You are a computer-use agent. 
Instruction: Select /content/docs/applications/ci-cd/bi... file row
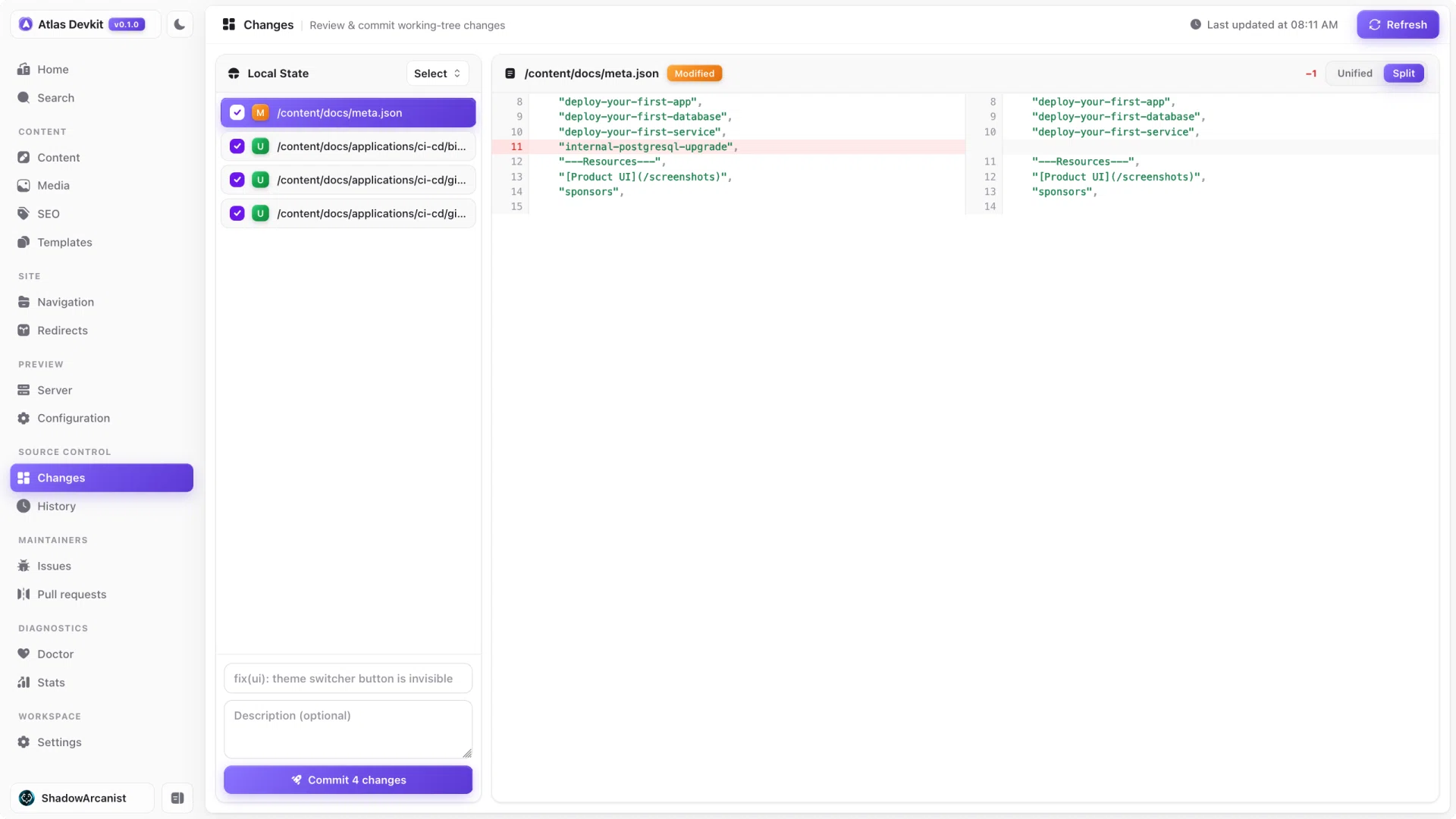[x=348, y=146]
